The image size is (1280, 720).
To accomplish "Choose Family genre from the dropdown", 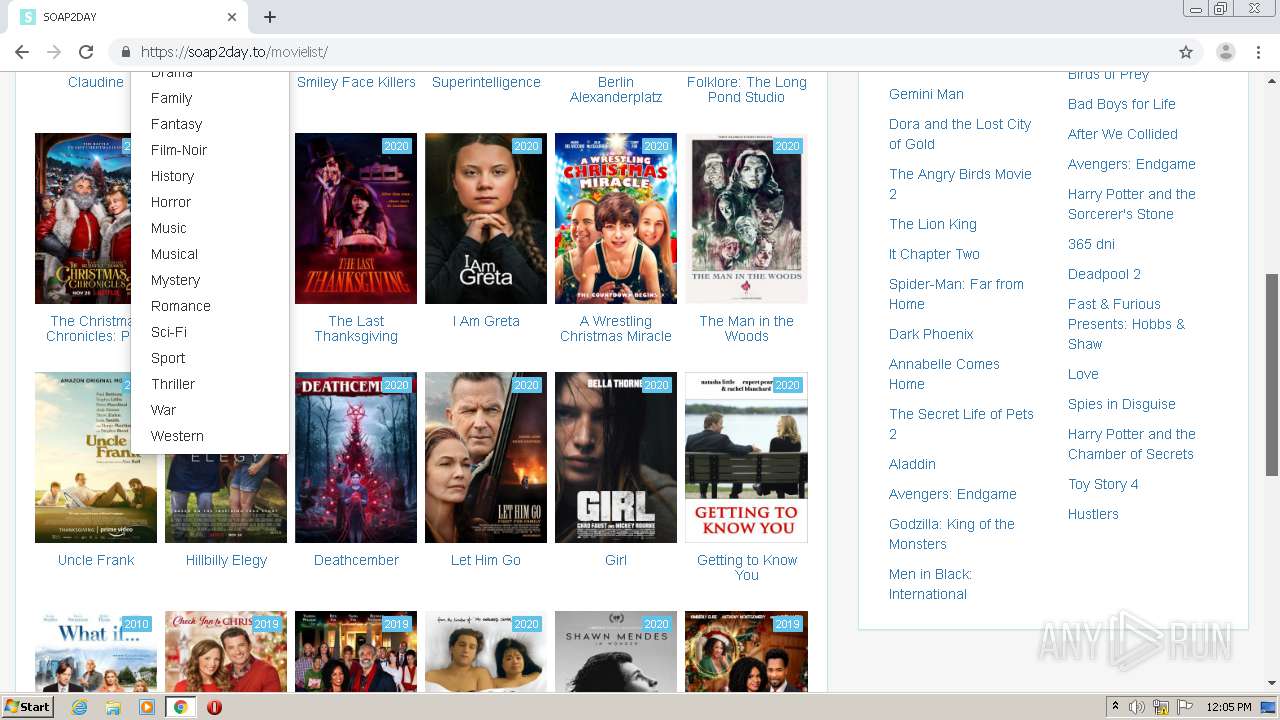I will [171, 98].
